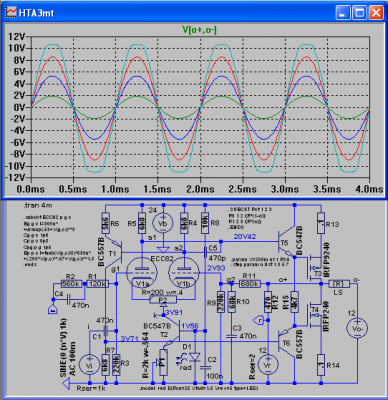Select voltage source Vo- symbol
Viewport: 388px width, 400px height.
[357, 328]
